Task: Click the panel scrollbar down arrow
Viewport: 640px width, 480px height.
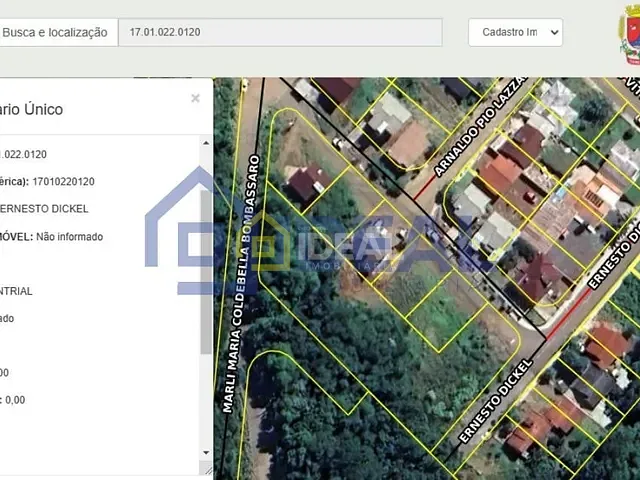Action: click(206, 453)
